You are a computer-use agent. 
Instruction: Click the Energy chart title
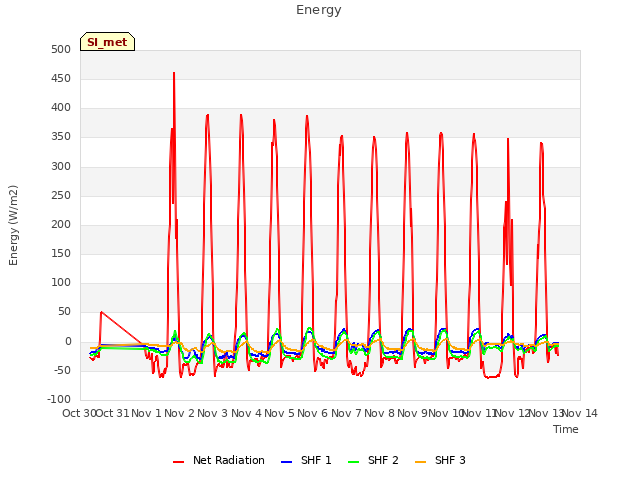[x=319, y=10]
